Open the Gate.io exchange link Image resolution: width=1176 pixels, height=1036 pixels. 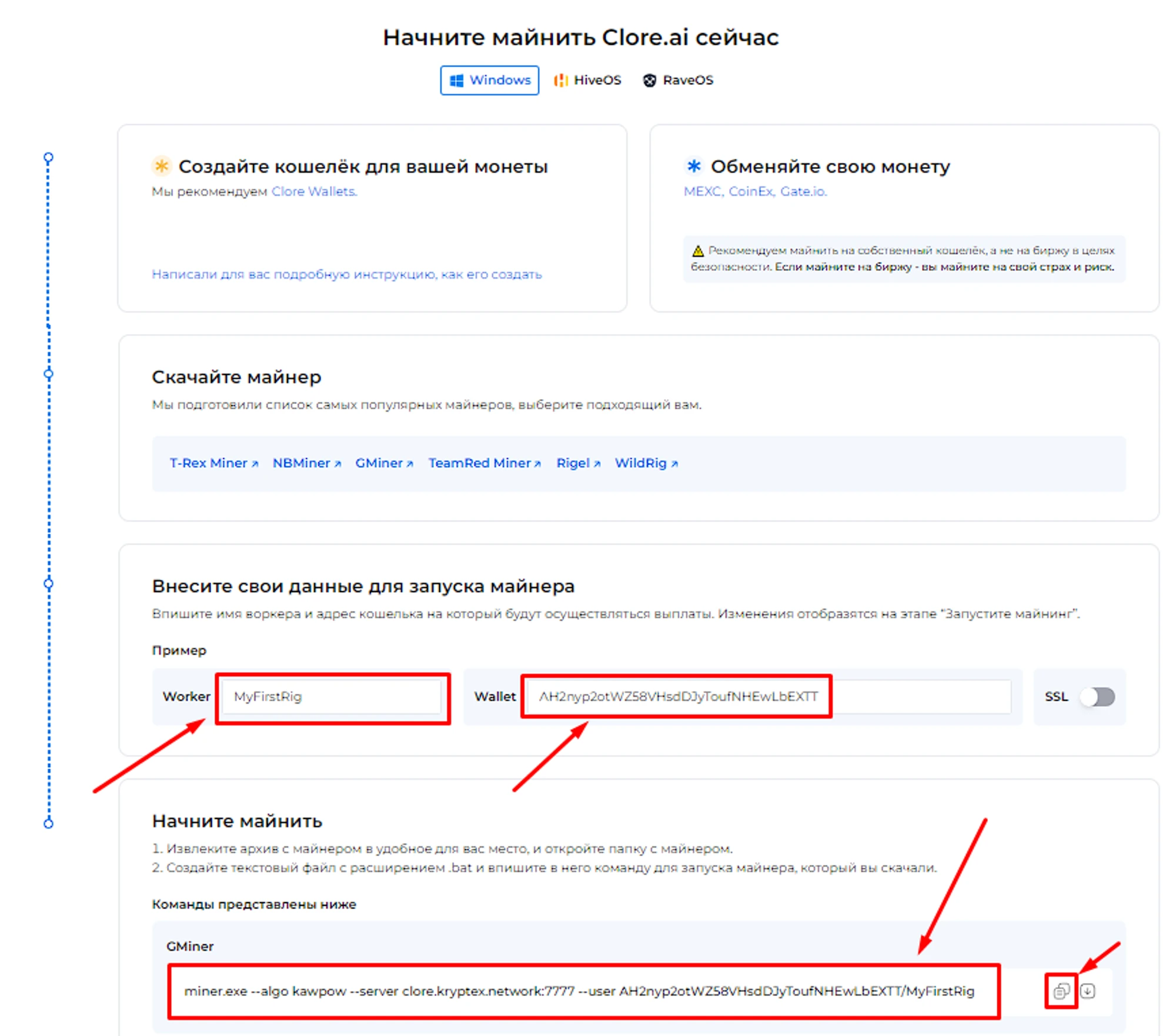(803, 192)
